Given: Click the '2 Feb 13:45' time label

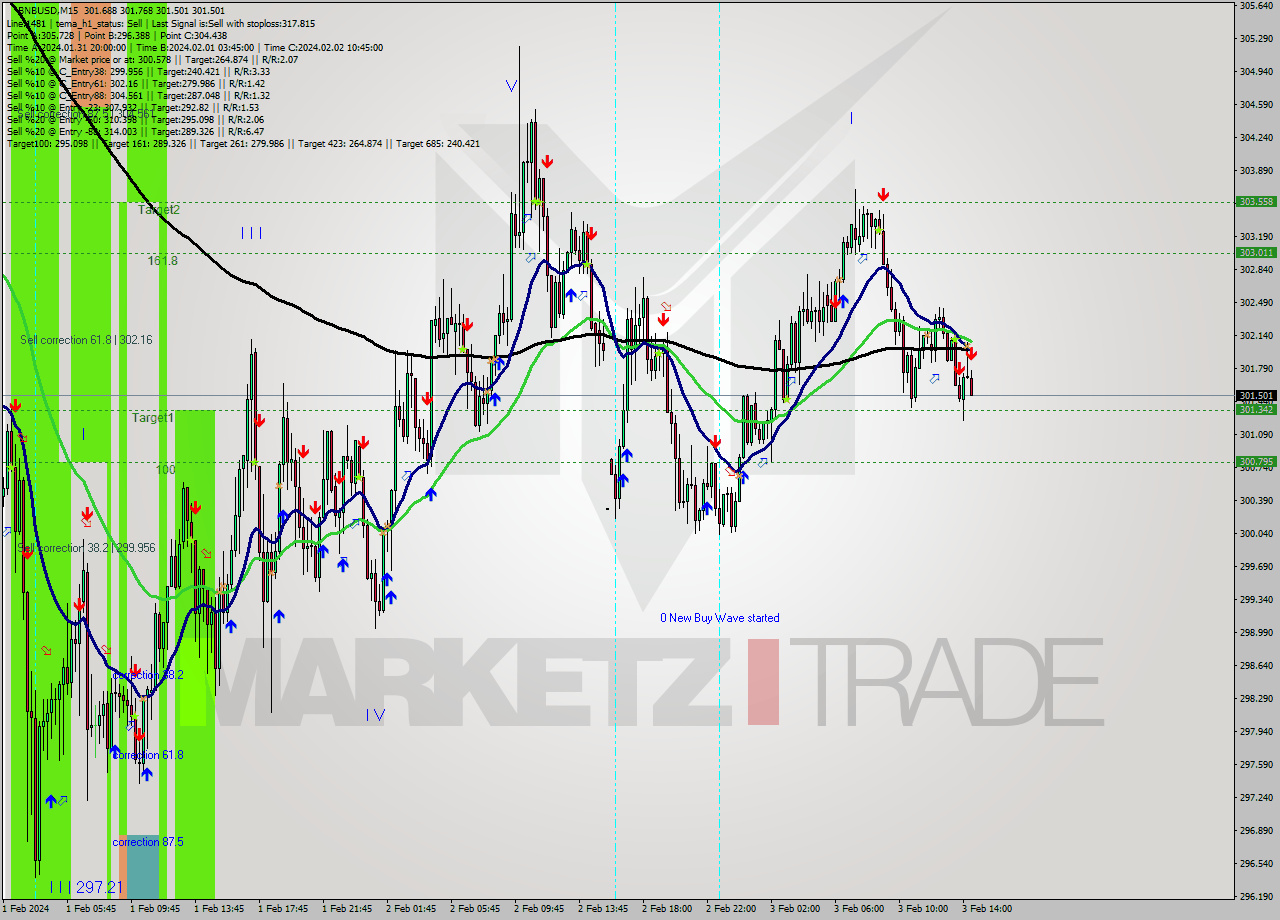Looking at the screenshot, I should click(603, 909).
